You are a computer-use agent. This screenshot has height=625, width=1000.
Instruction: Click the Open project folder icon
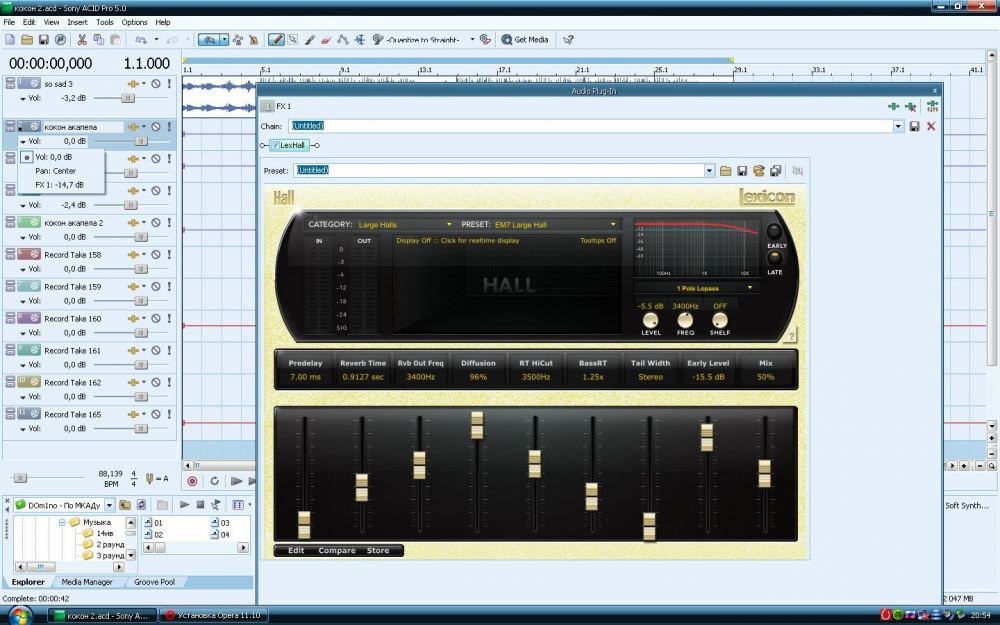click(x=27, y=40)
